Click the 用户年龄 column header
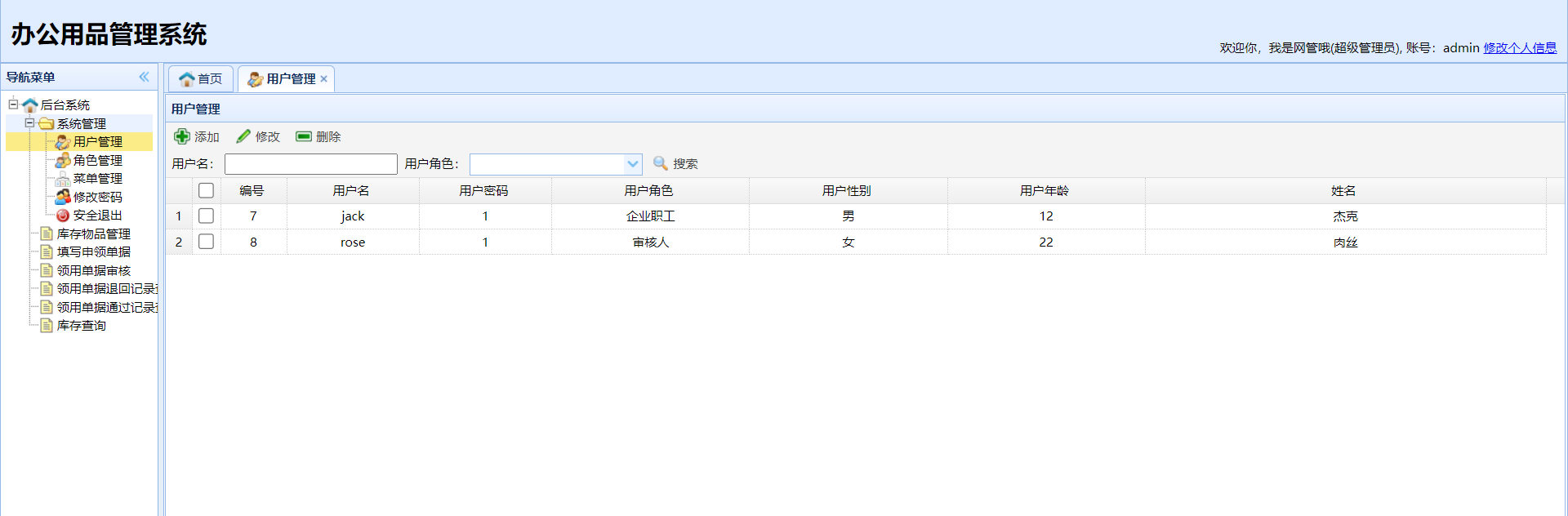The image size is (1568, 516). 1045,190
